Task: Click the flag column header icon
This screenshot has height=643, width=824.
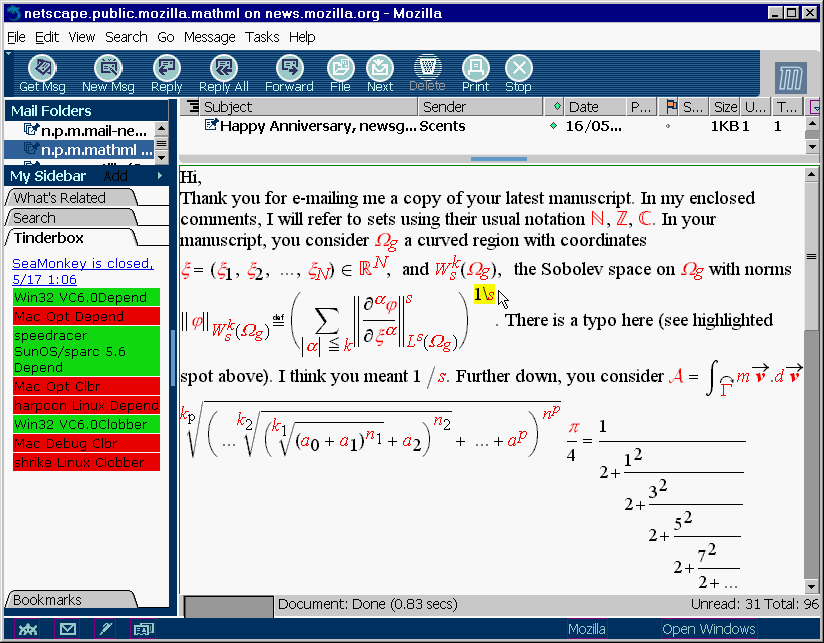Action: 671,107
